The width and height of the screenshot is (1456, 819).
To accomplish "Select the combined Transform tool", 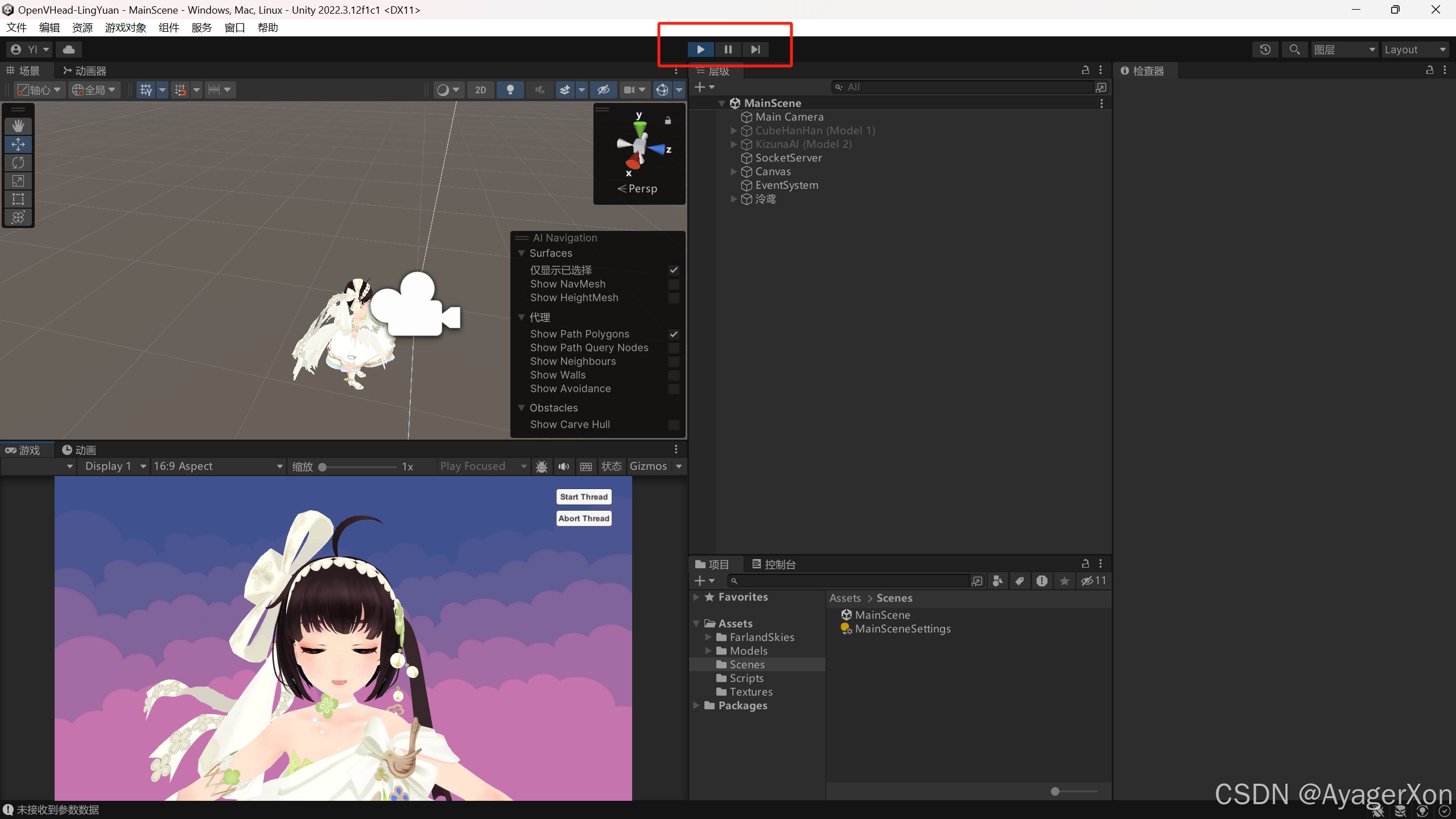I will pos(18,217).
